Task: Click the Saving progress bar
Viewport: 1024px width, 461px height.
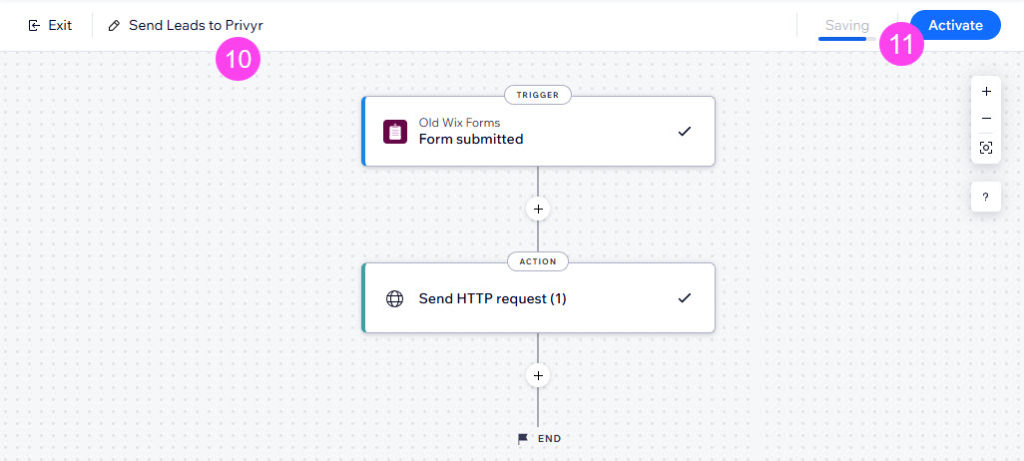Action: point(847,39)
